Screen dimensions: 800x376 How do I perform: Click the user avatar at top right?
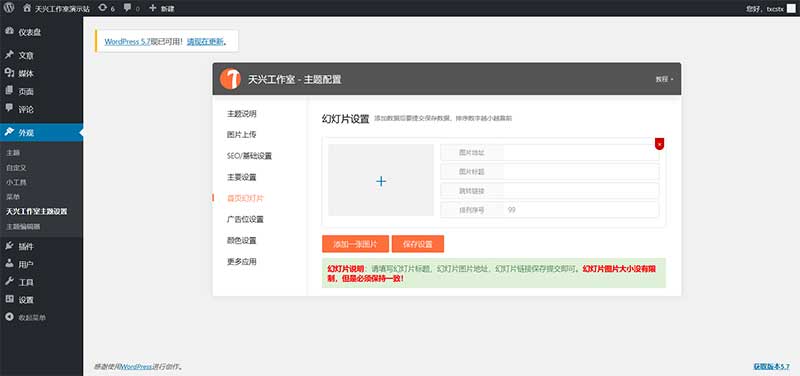click(791, 9)
